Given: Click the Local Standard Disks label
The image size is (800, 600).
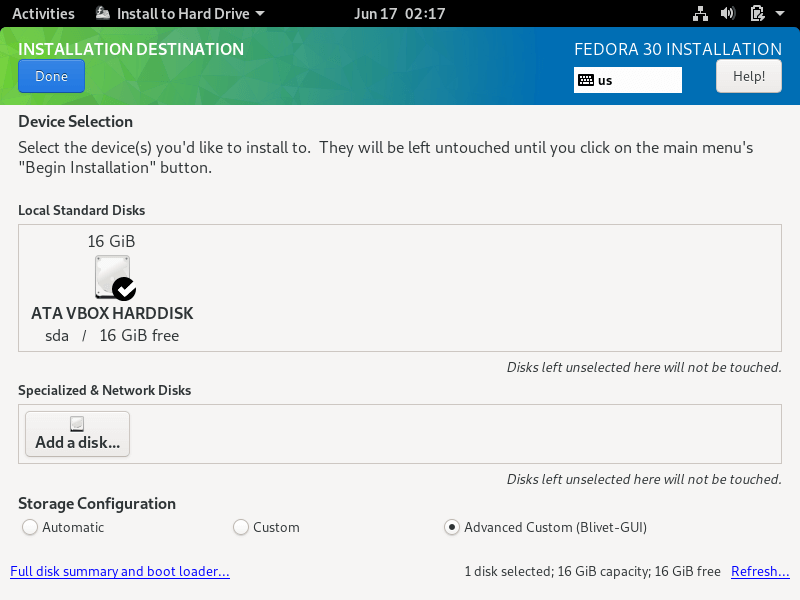Looking at the screenshot, I should pos(82,210).
